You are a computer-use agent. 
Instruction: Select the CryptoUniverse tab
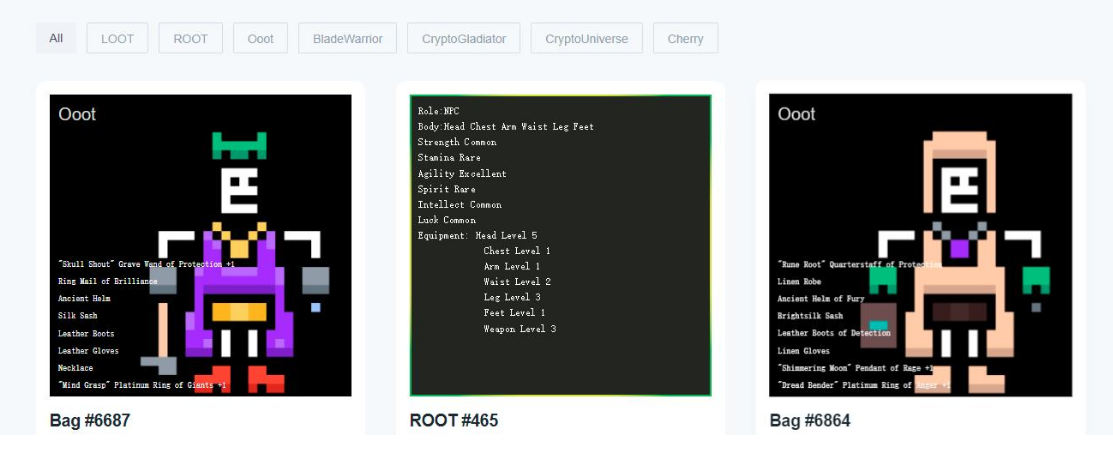tap(586, 39)
